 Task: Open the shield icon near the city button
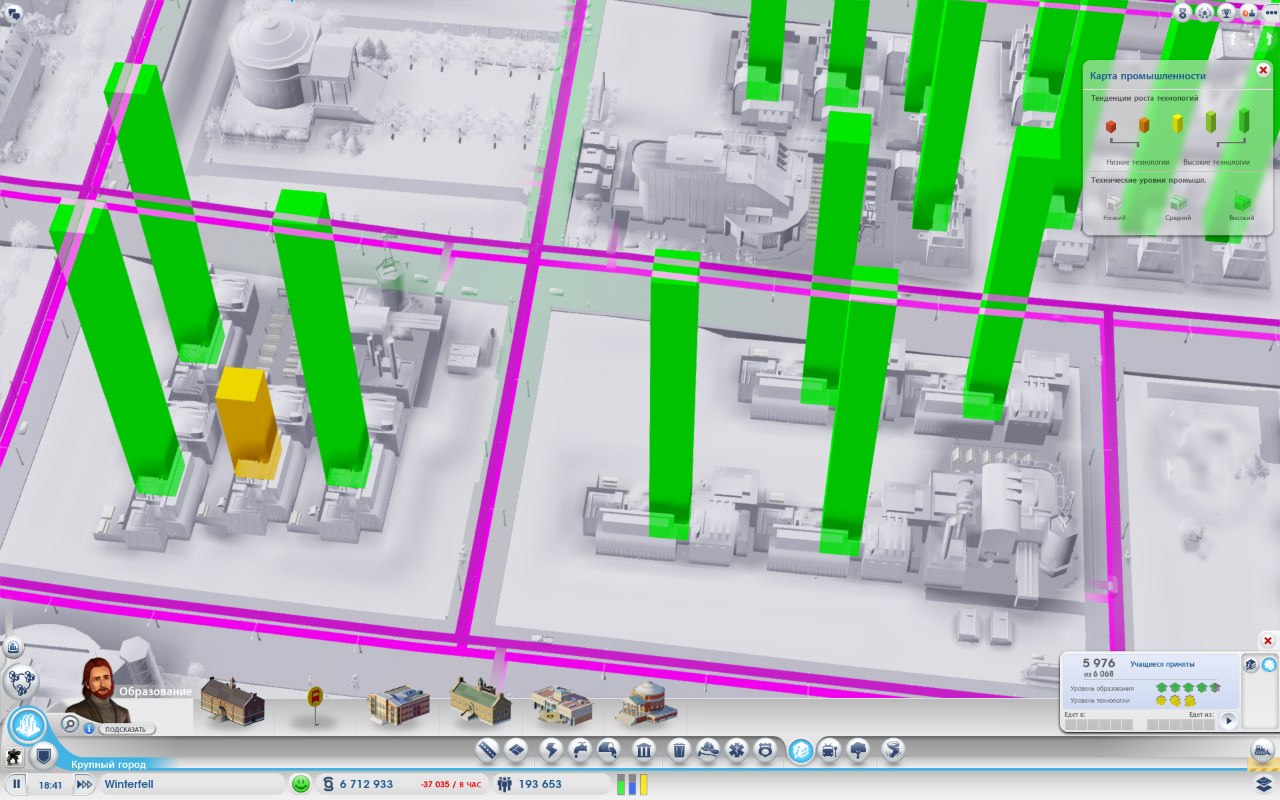[44, 755]
